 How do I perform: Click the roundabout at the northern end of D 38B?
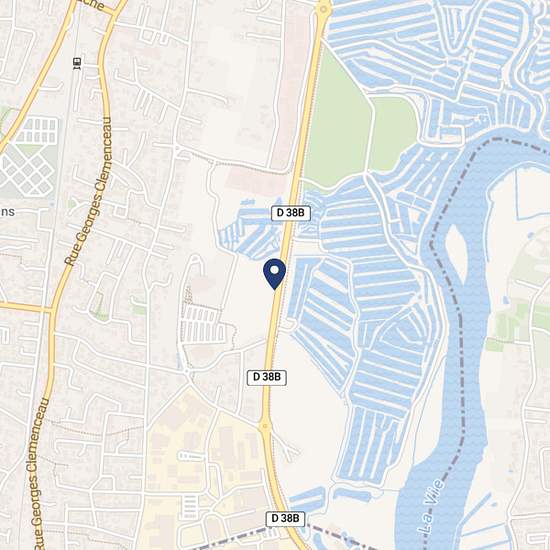[x=323, y=9]
